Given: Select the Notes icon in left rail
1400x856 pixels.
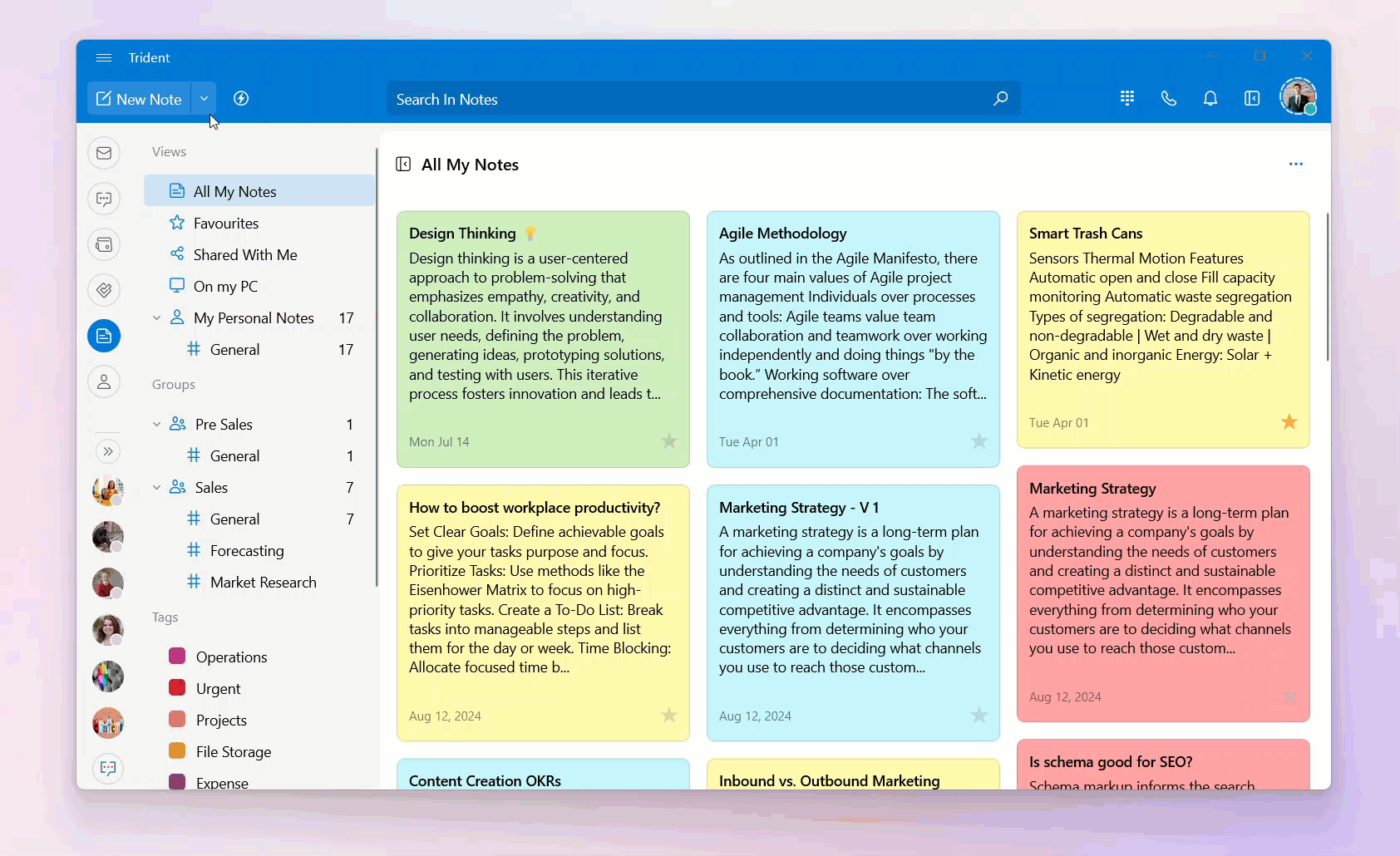Looking at the screenshot, I should pyautogui.click(x=104, y=336).
